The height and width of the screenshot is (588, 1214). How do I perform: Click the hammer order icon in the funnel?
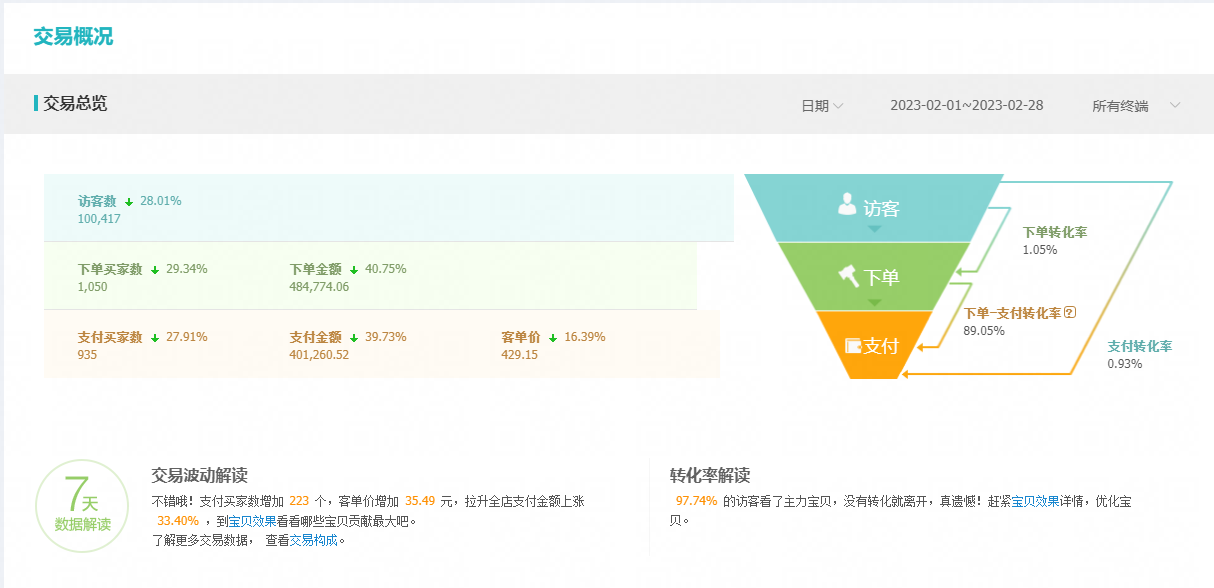coord(849,275)
